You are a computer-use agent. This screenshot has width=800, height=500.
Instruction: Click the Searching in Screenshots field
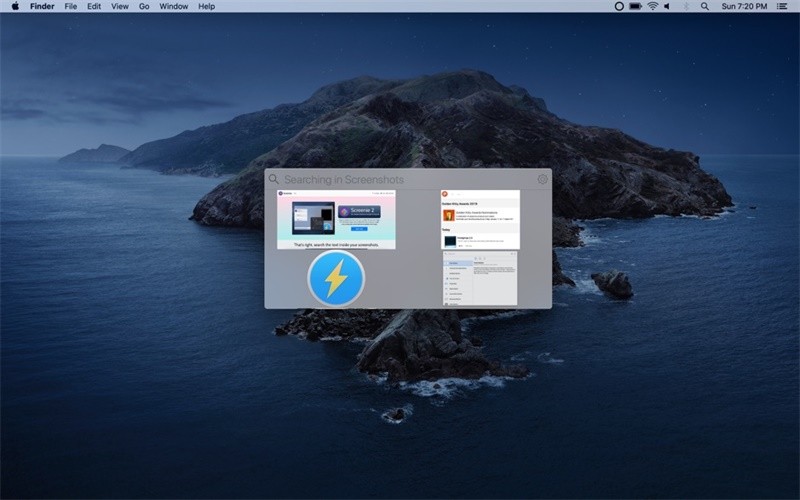(x=403, y=179)
